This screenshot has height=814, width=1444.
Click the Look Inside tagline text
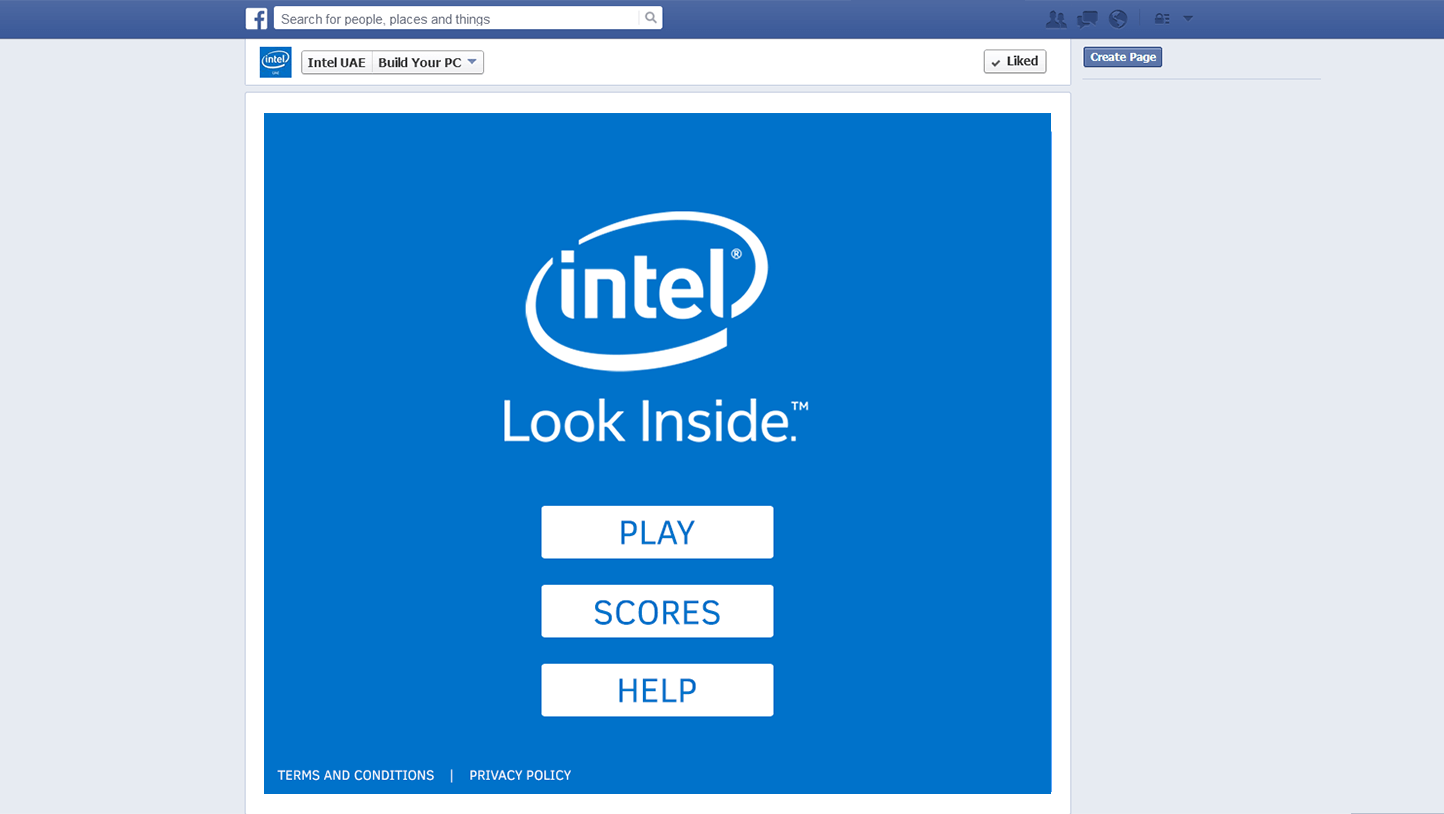[x=655, y=421]
